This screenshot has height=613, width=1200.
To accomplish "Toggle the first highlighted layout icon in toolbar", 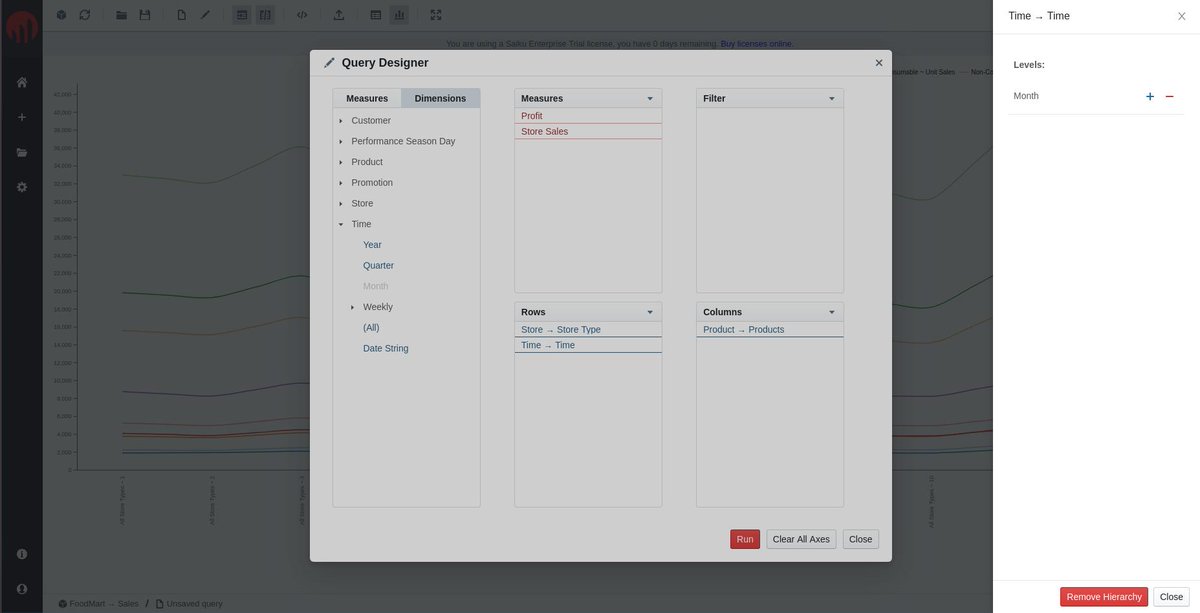I will 242,15.
